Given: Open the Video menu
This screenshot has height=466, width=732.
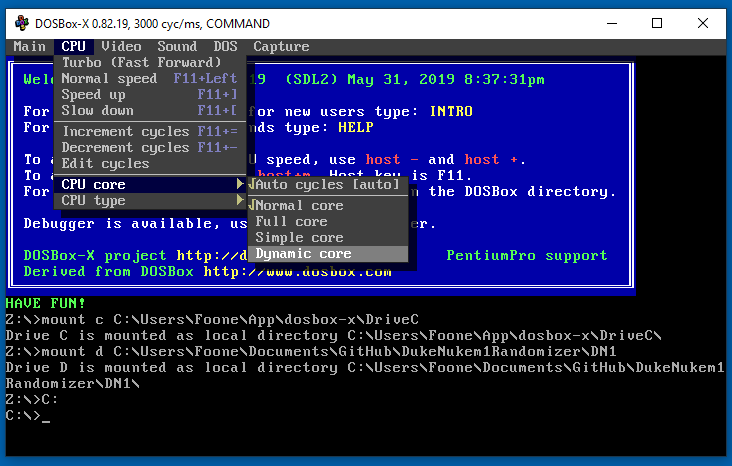Looking at the screenshot, I should tap(121, 46).
